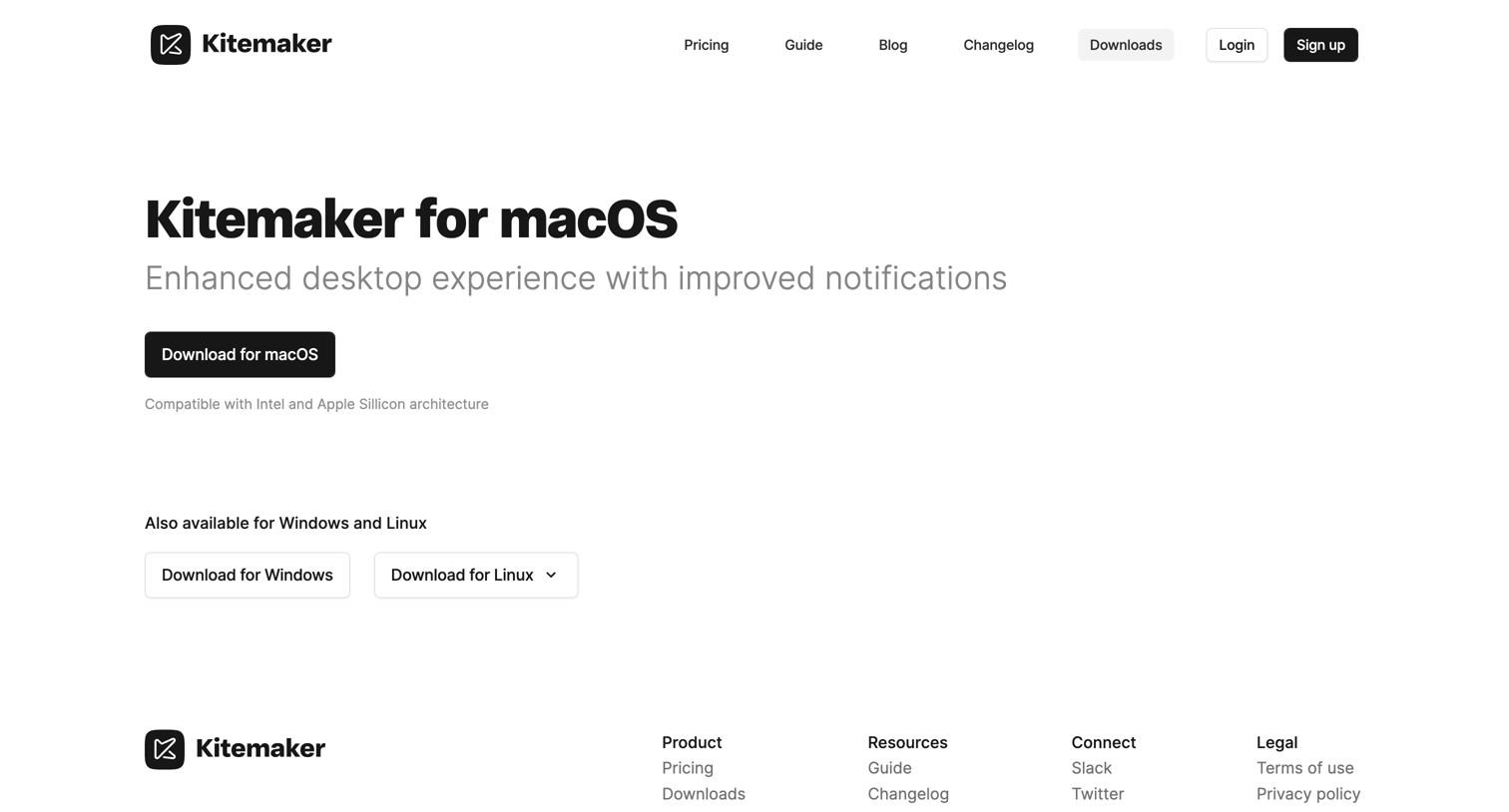The height and width of the screenshot is (812, 1509).
Task: Download the macOS app
Action: point(240,354)
